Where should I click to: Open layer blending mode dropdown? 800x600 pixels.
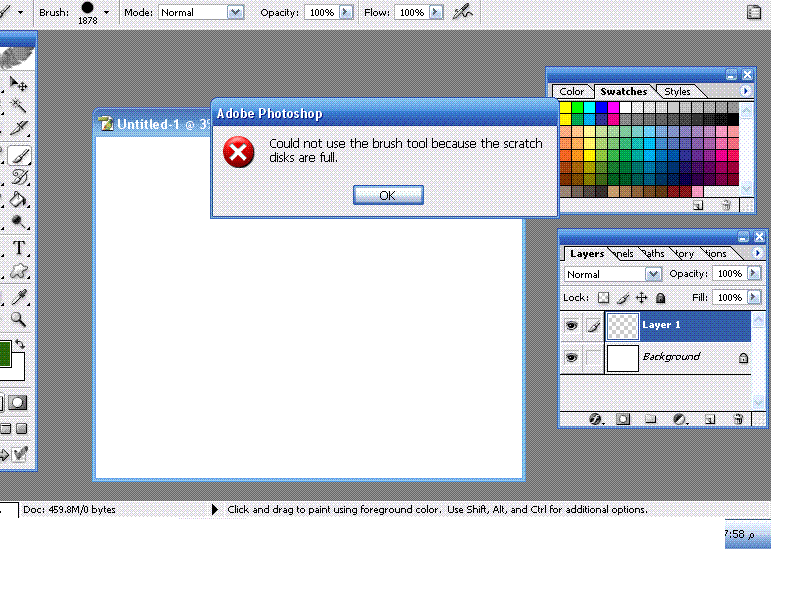click(653, 274)
